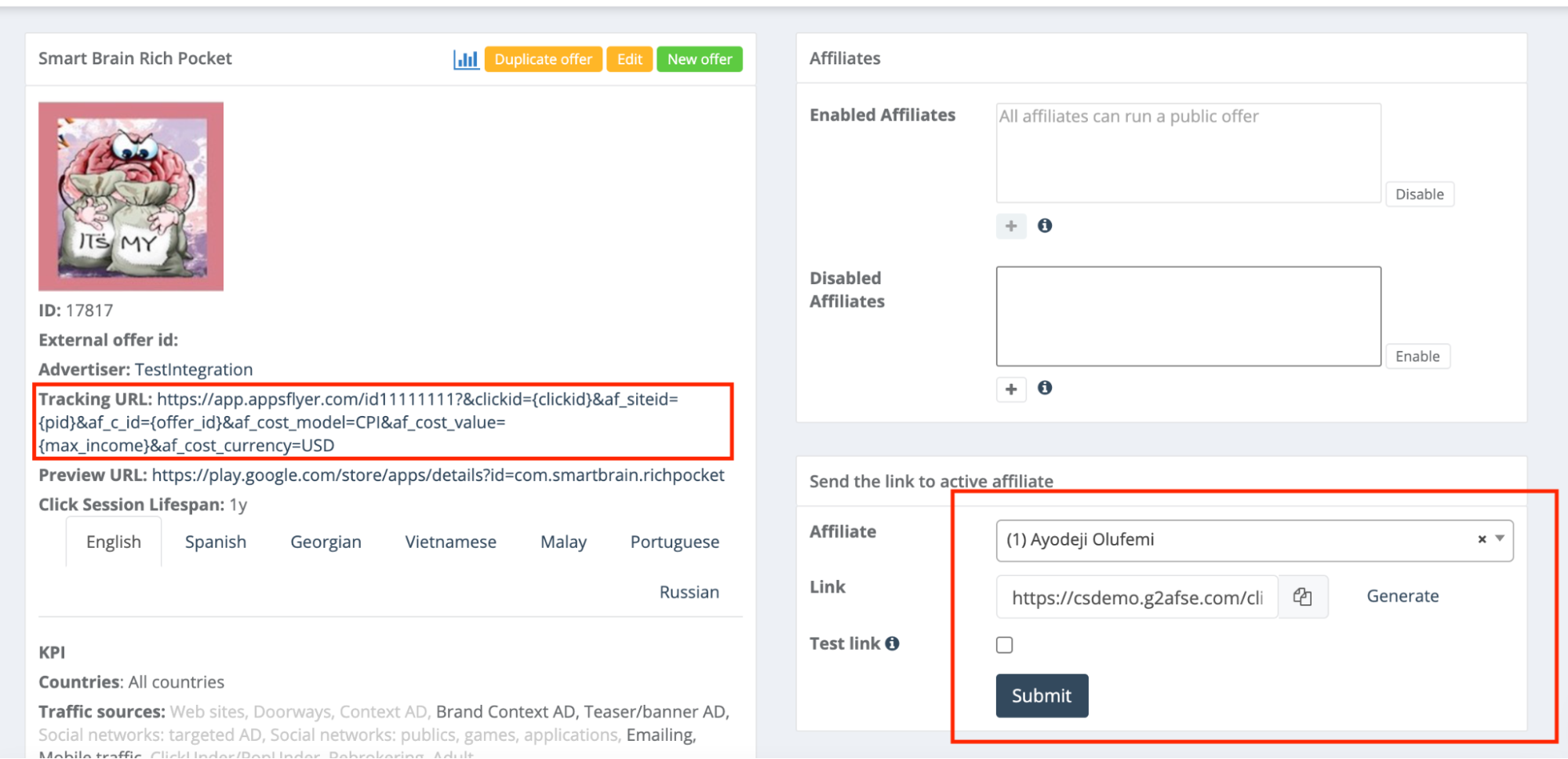Clear selected affiliate Ayodeji Olufemi
This screenshot has height=759, width=1568.
pos(1482,539)
